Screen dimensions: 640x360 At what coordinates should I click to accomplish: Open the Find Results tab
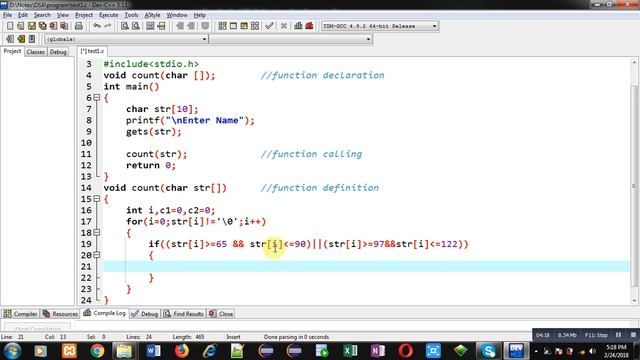[x=184, y=313]
